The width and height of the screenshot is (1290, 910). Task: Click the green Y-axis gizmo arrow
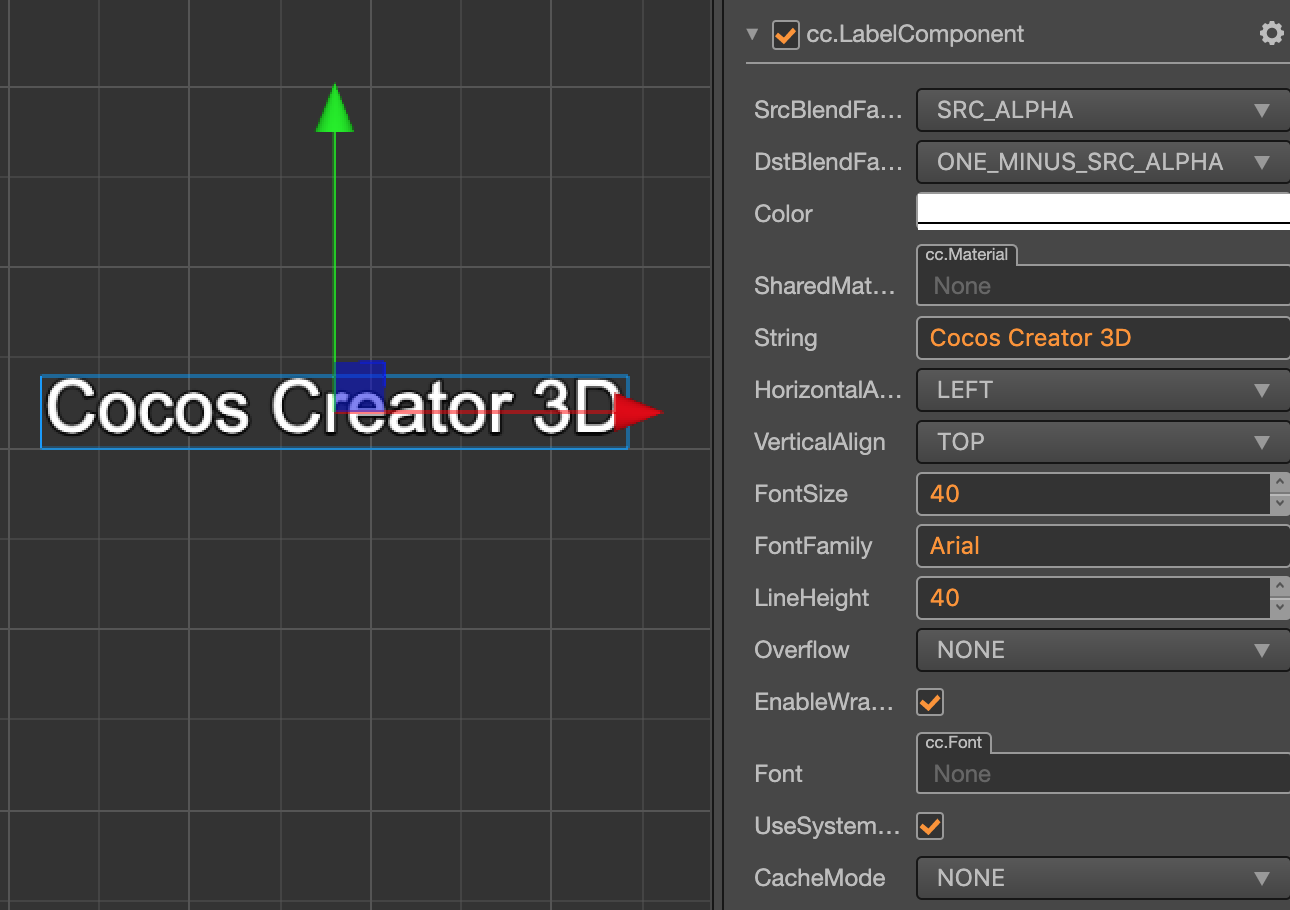coord(334,108)
